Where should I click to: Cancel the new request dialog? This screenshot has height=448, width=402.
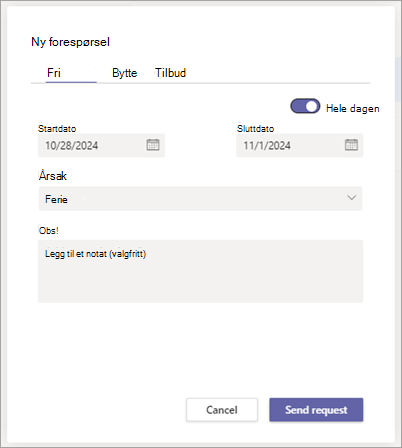[x=222, y=410]
